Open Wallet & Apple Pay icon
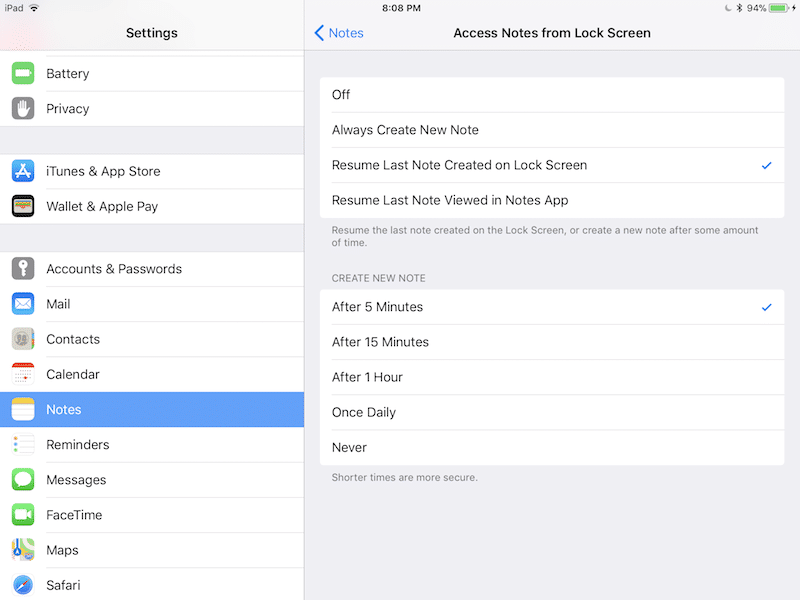The image size is (800, 600). [23, 206]
